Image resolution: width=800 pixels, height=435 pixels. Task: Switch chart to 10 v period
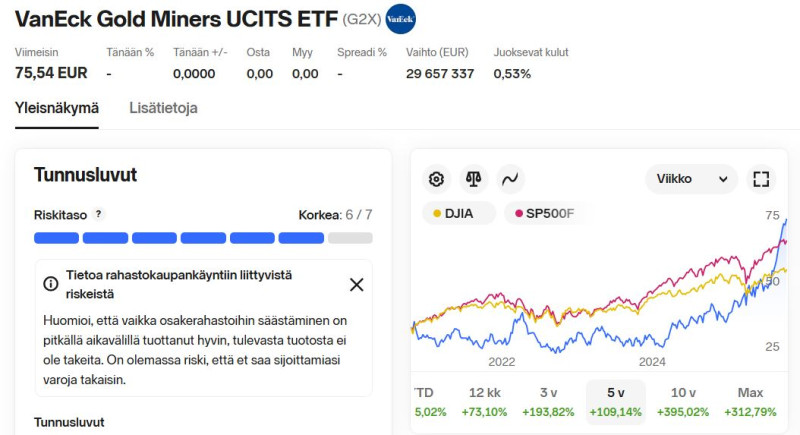click(682, 402)
